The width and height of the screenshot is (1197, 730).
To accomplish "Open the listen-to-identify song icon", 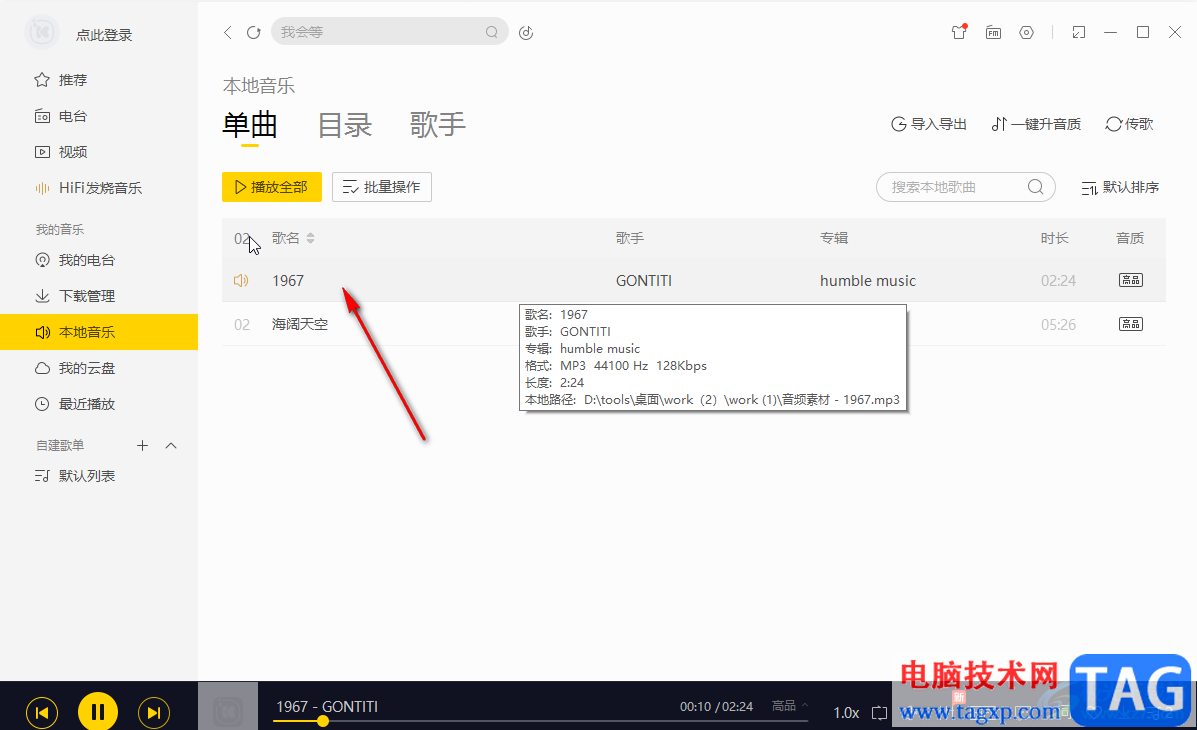I will pos(526,32).
